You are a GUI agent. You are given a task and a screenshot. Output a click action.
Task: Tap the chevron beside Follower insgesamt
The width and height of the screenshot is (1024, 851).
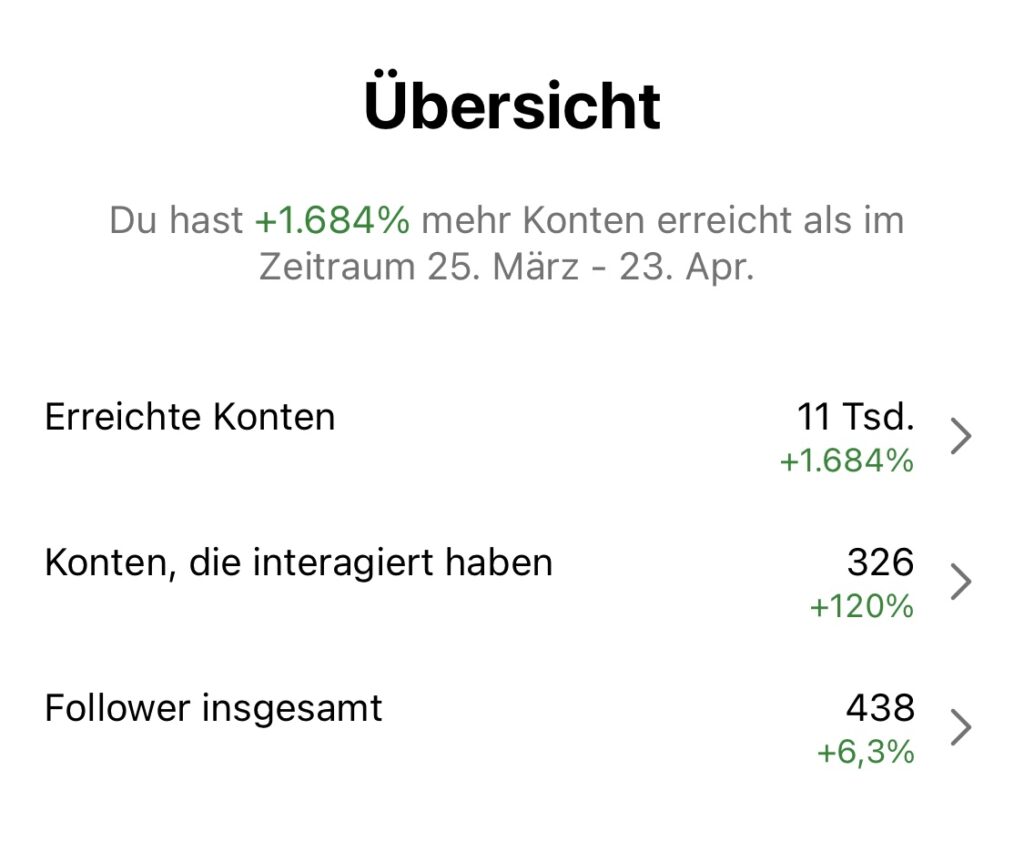point(961,728)
